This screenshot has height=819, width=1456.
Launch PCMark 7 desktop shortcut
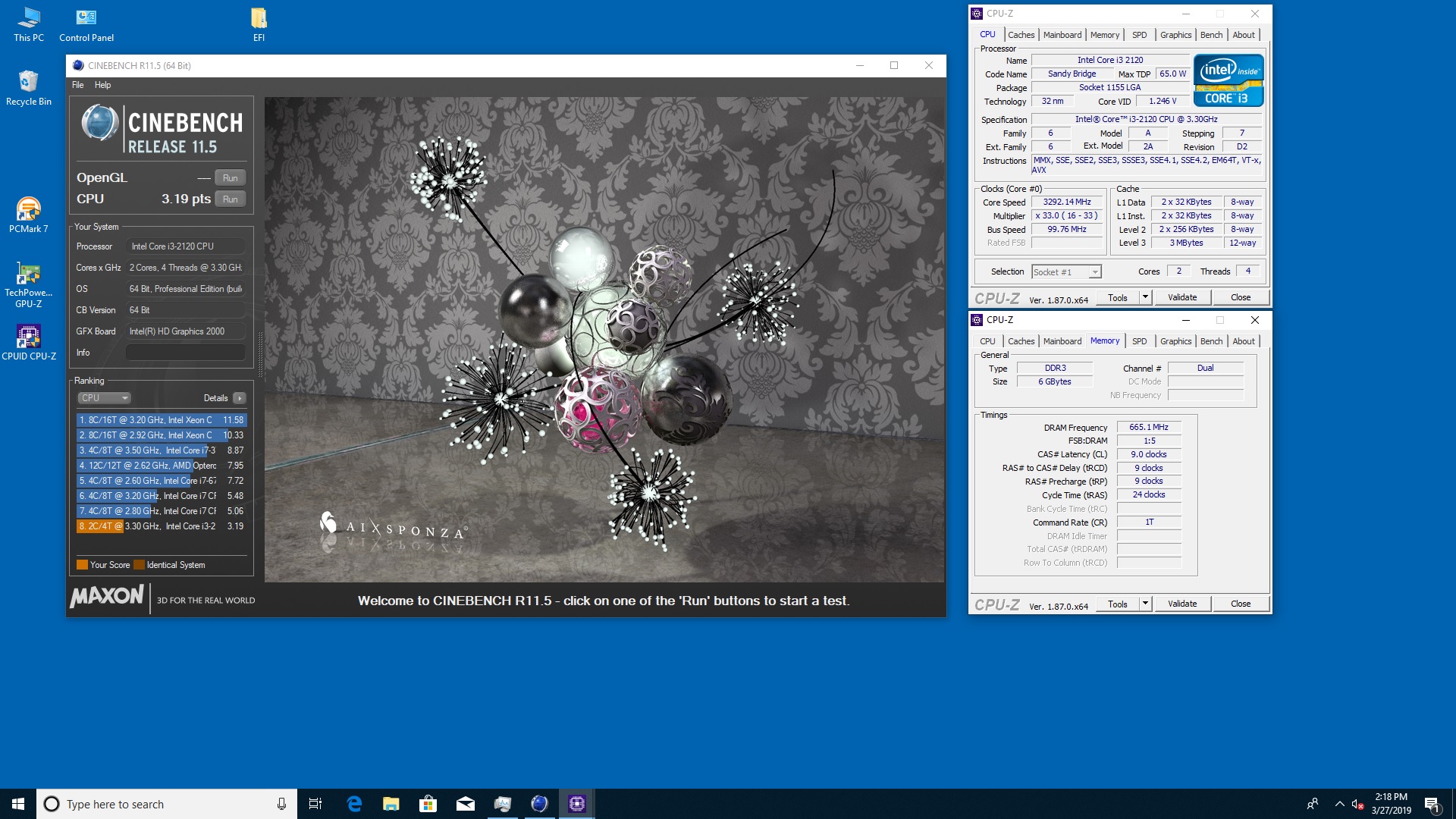pyautogui.click(x=29, y=215)
